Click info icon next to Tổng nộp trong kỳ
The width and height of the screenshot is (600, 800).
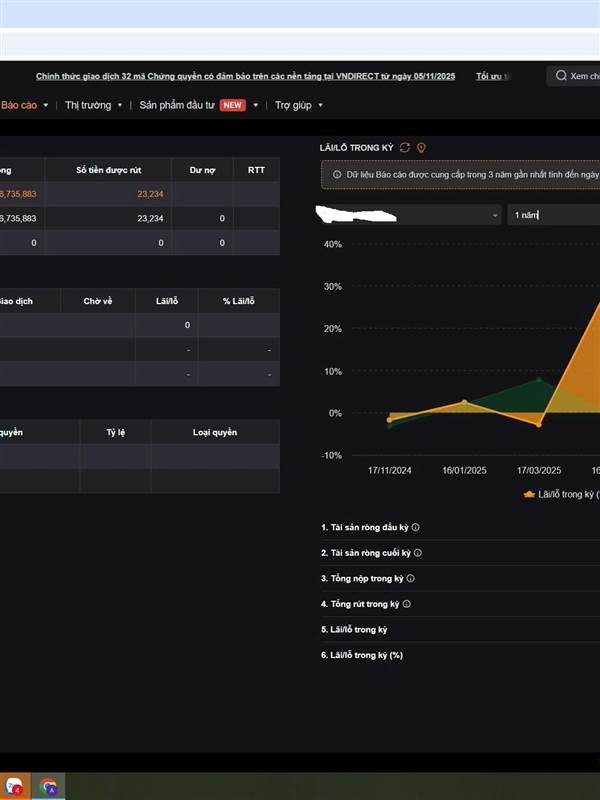click(411, 578)
